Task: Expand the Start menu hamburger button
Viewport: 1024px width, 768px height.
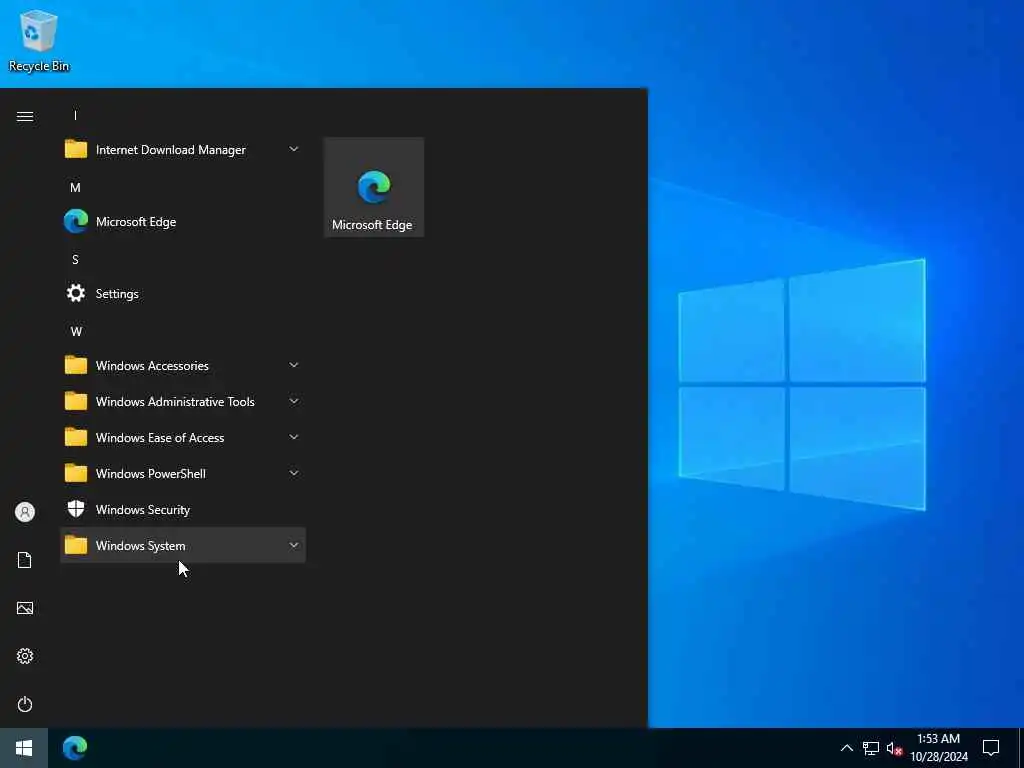Action: click(x=25, y=116)
